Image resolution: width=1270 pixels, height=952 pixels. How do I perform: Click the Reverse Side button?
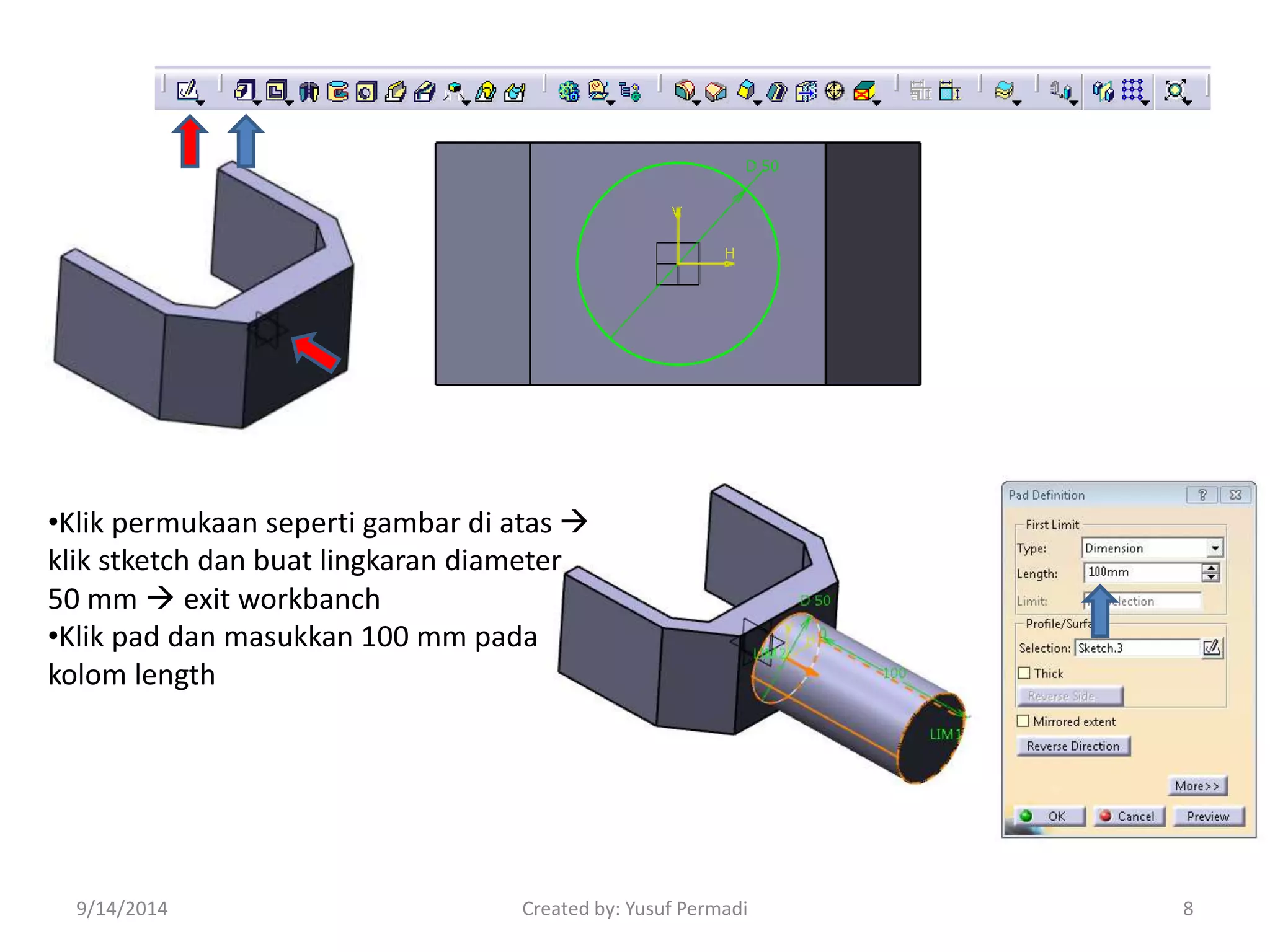coord(1070,696)
